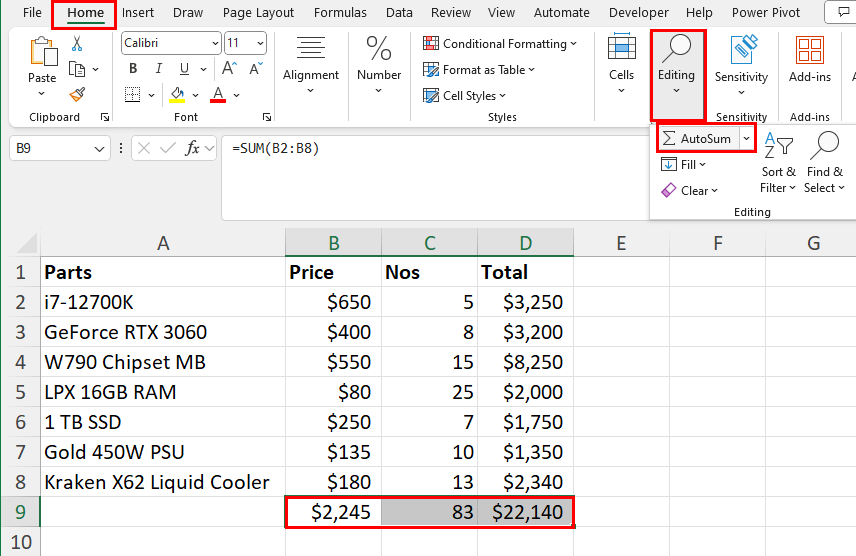Apply the yellow Fill Color
The width and height of the screenshot is (856, 556).
click(177, 94)
